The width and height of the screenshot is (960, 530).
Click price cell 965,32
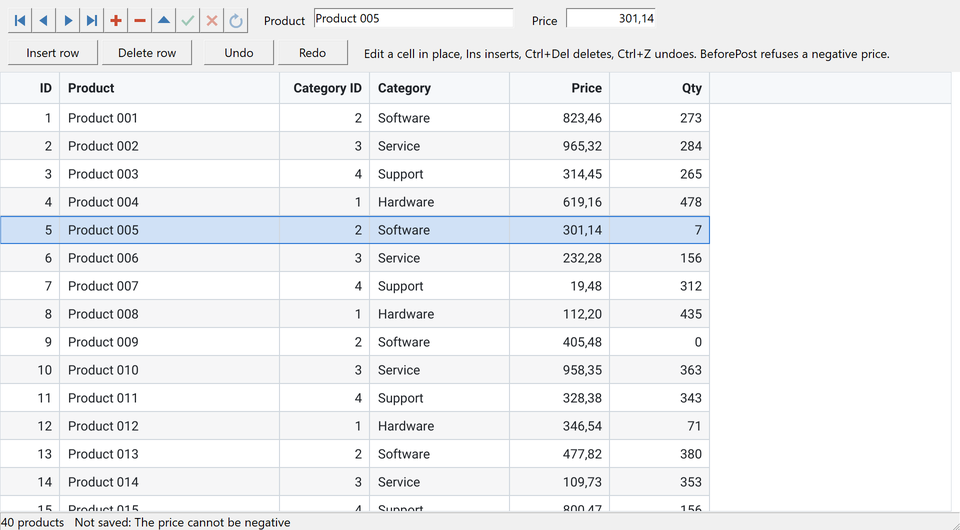tap(560, 146)
